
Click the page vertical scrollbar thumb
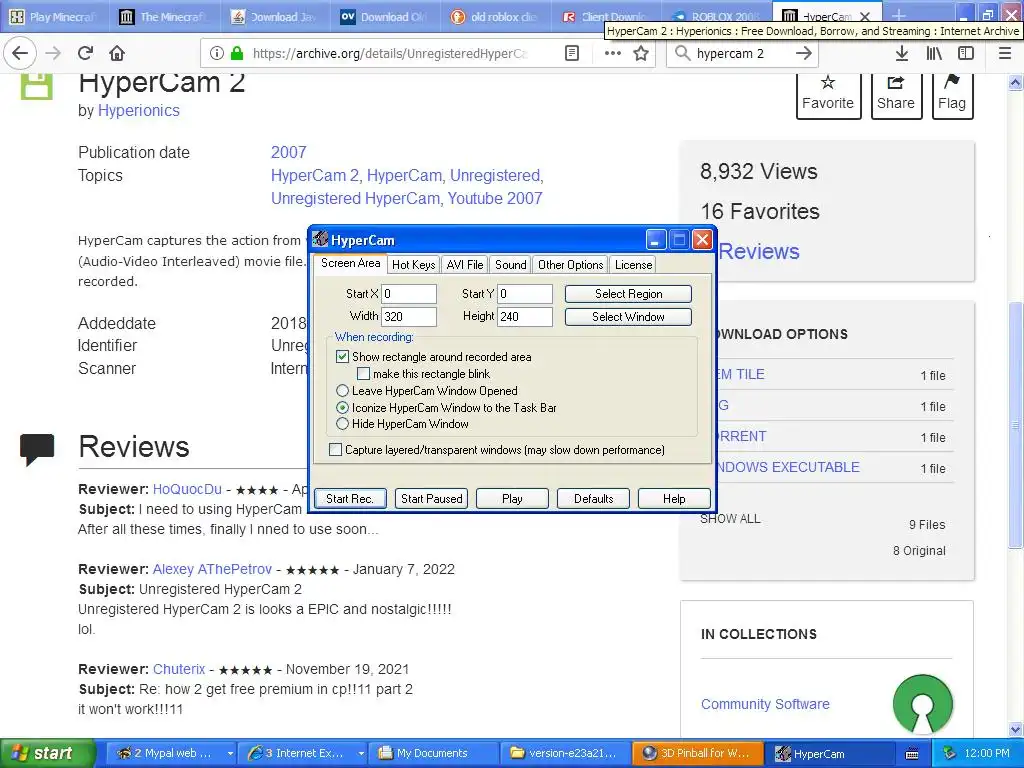pos(1016,424)
